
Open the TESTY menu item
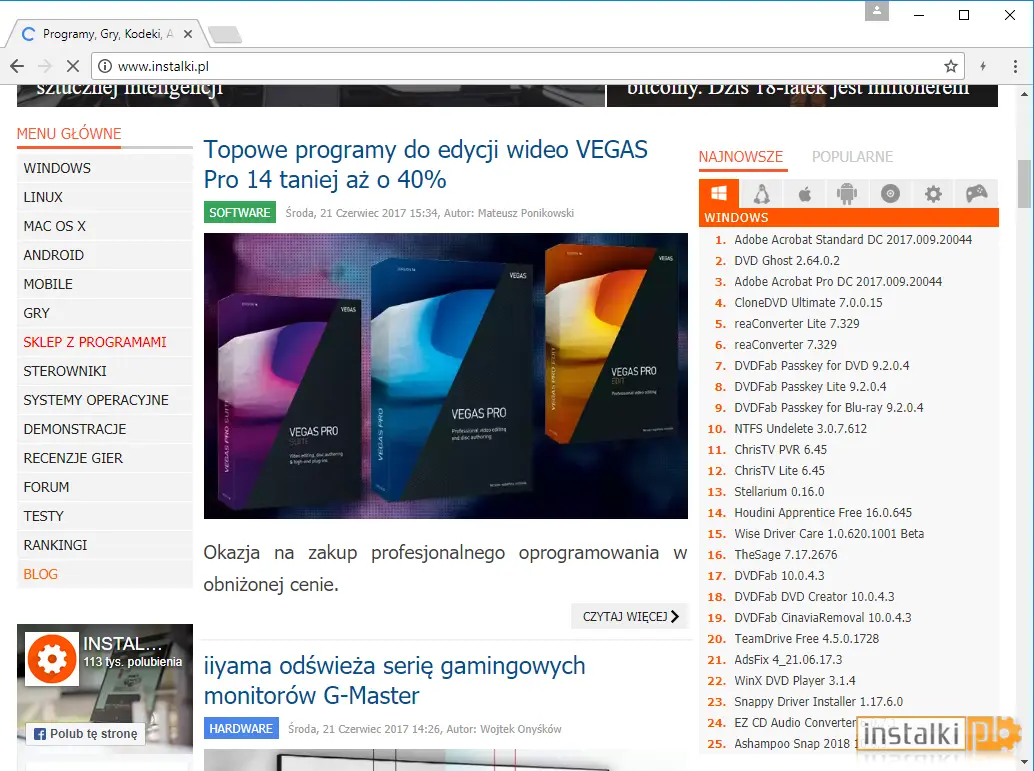click(105, 516)
